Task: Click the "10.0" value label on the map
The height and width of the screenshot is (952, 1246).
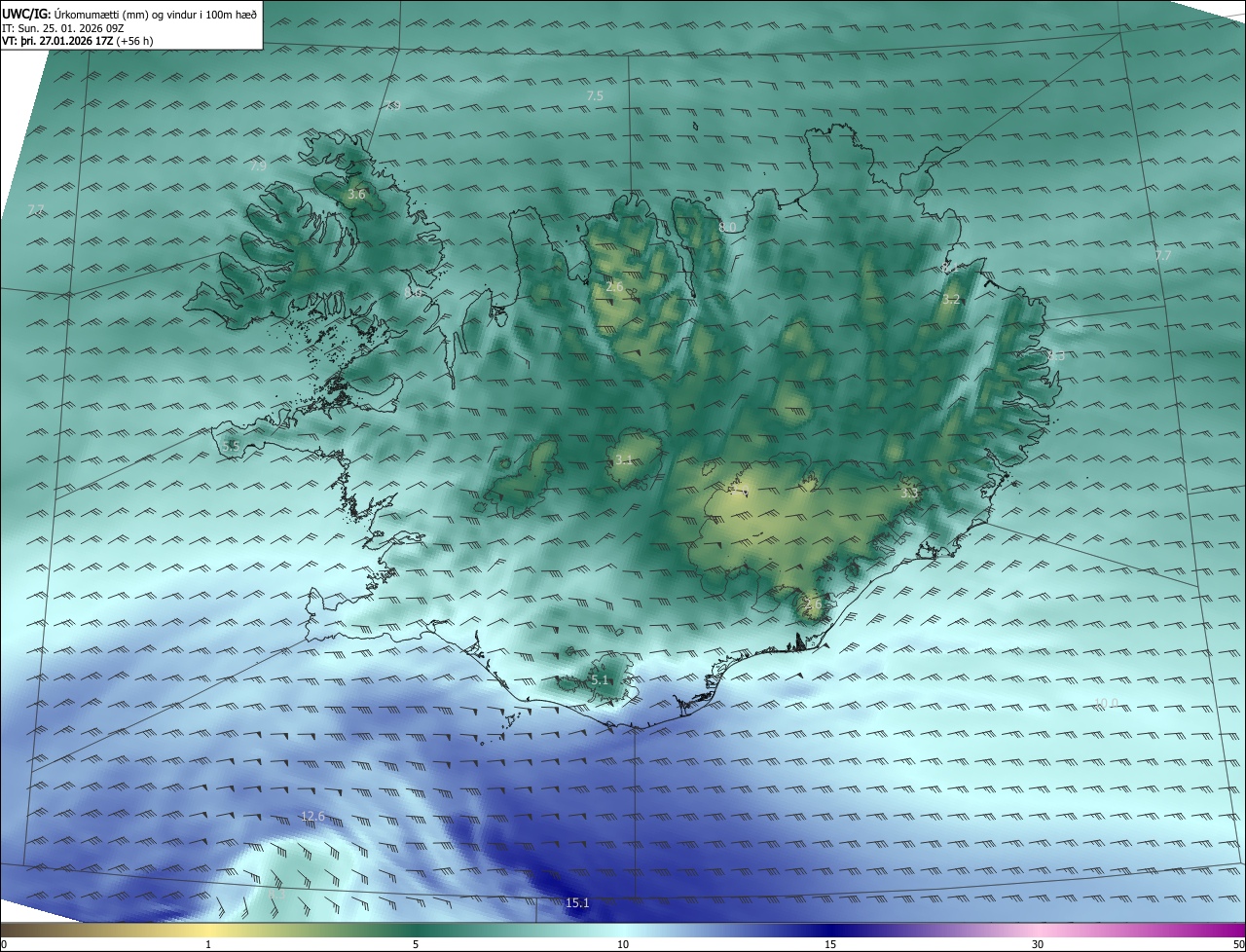Action: (x=1106, y=703)
